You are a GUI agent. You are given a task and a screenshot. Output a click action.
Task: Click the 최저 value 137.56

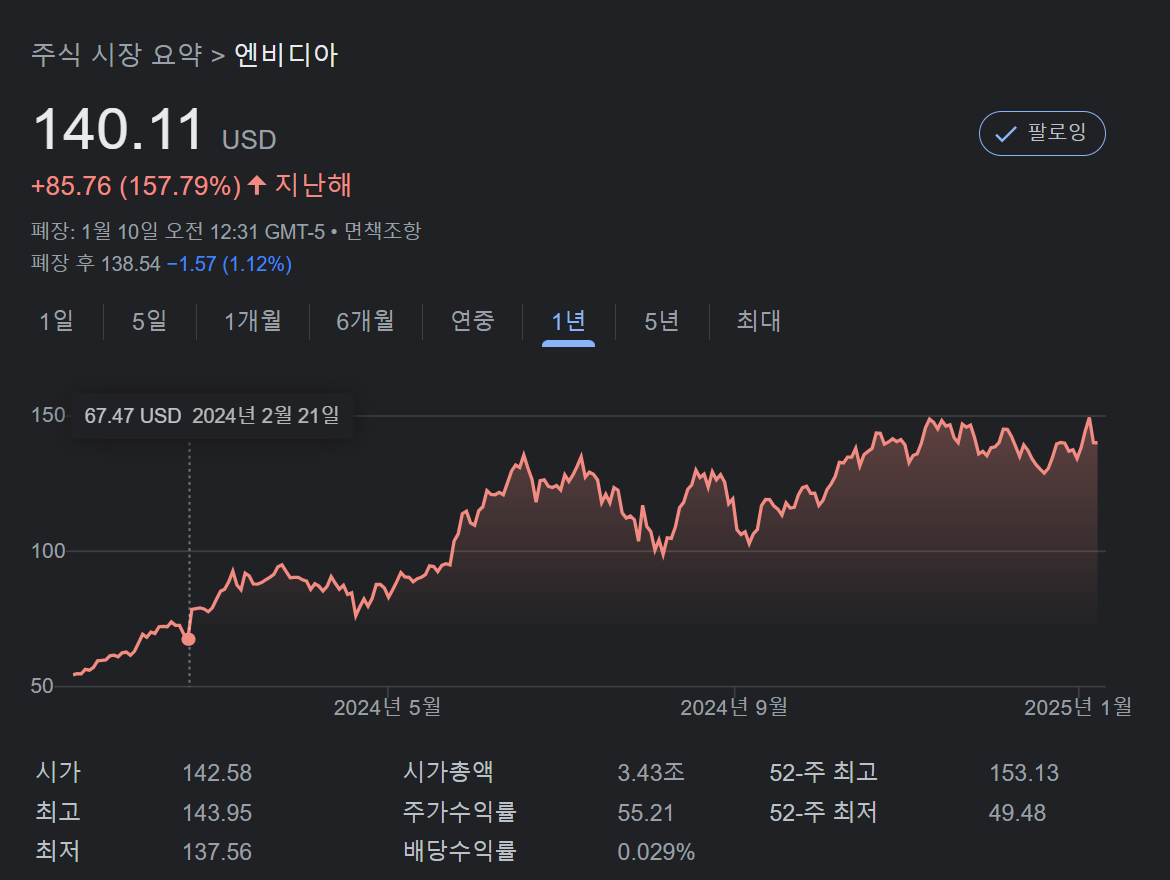pos(217,852)
